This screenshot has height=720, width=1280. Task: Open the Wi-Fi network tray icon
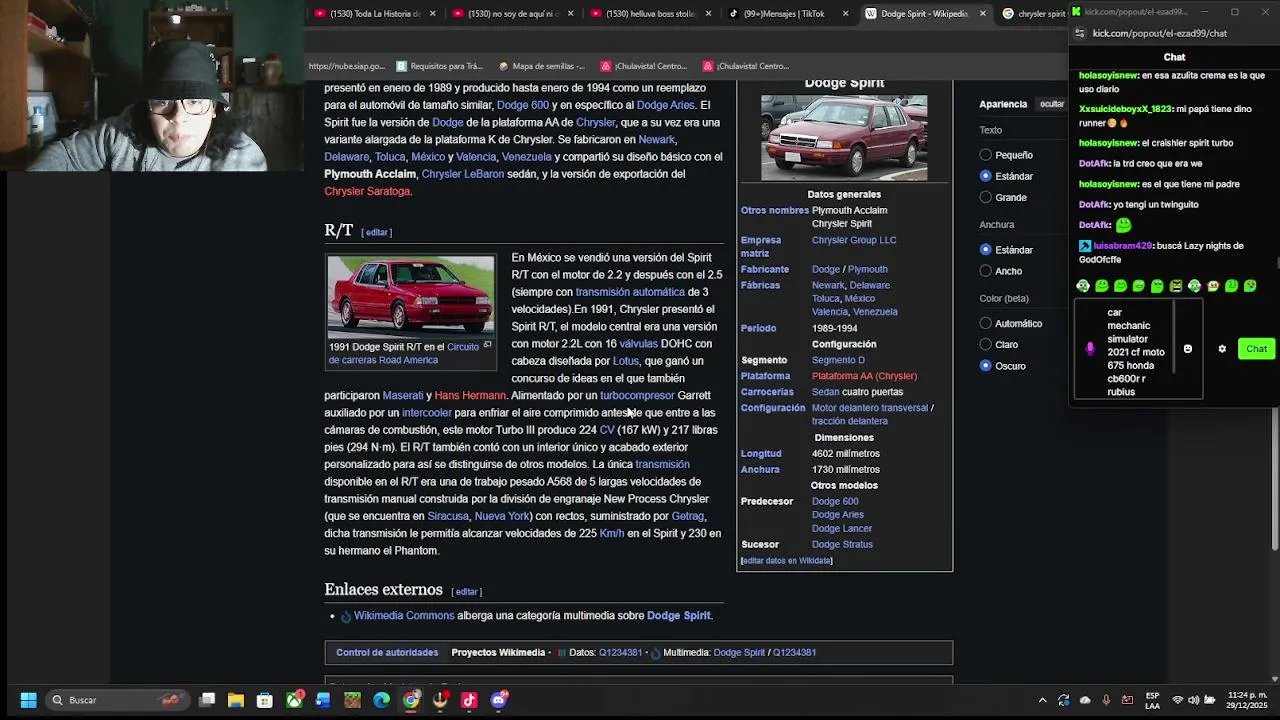click(x=1177, y=700)
